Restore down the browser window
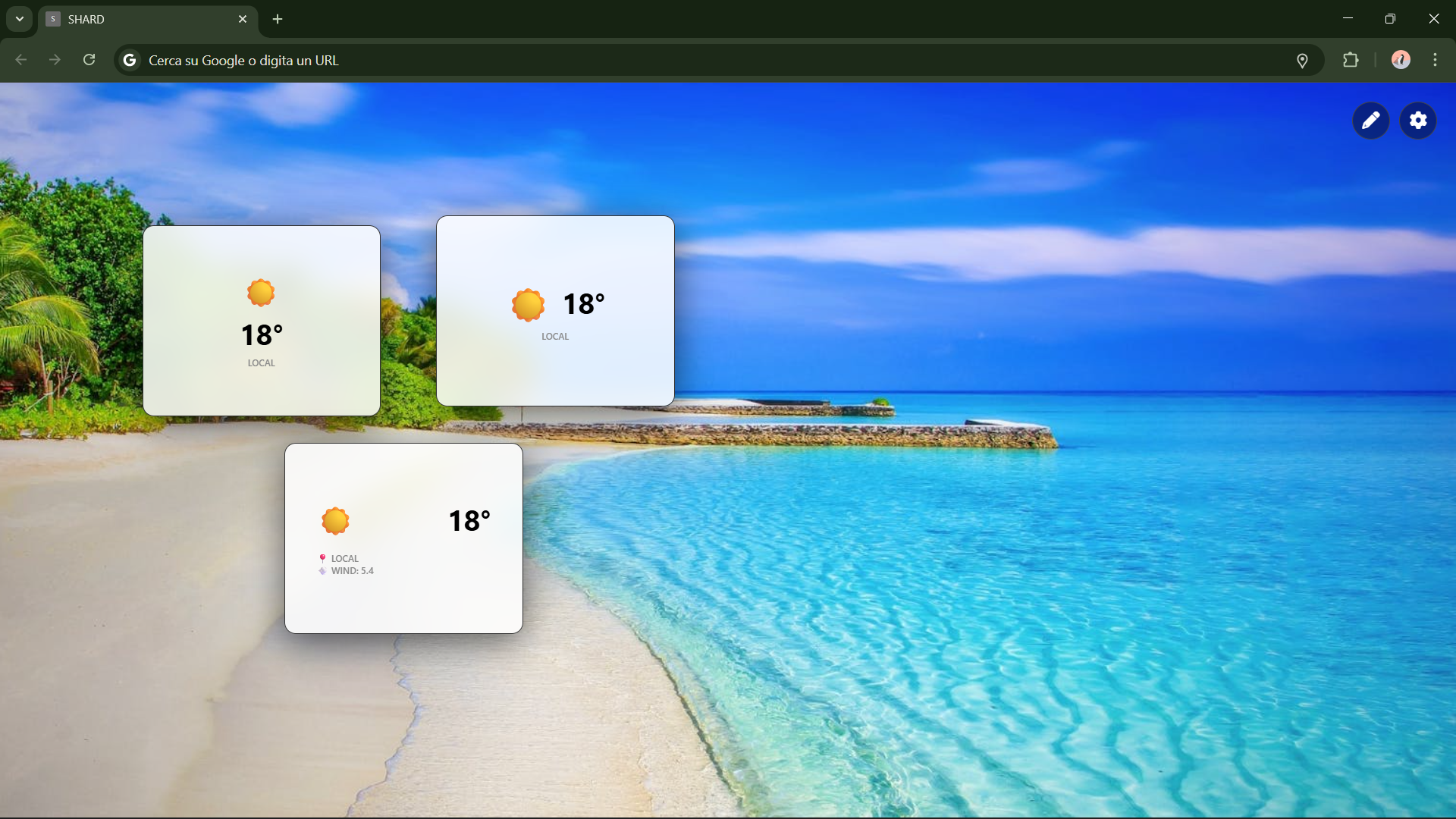1456x819 pixels. click(x=1390, y=19)
